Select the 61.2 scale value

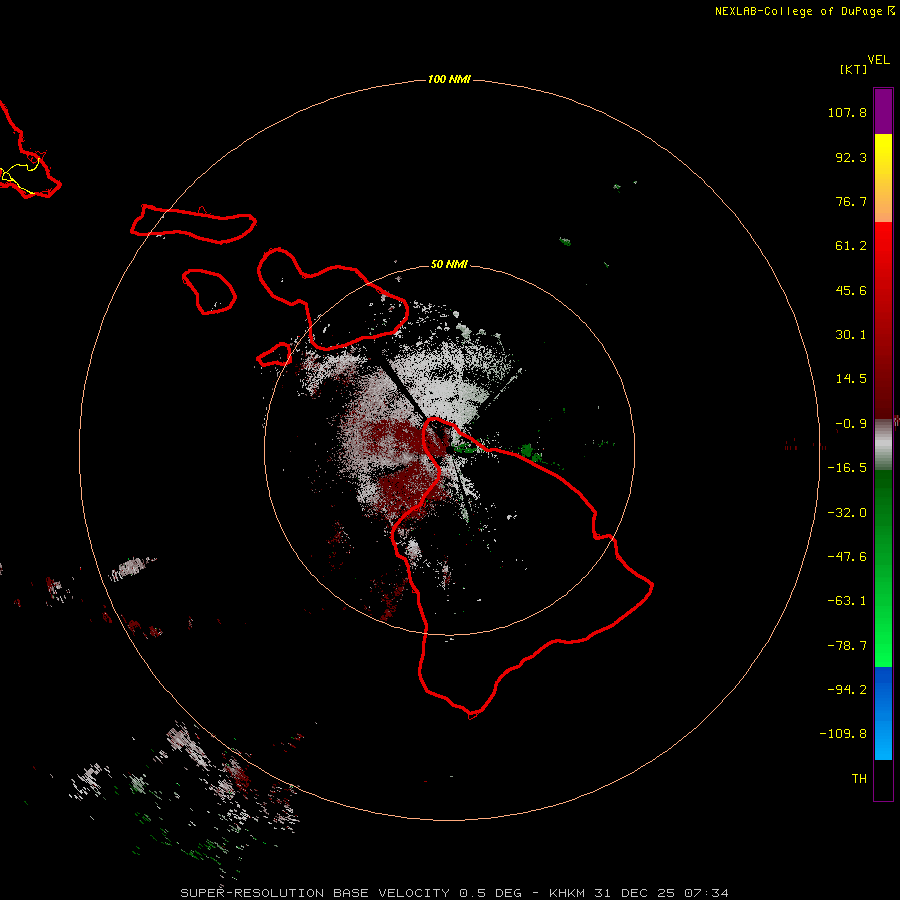coord(851,246)
